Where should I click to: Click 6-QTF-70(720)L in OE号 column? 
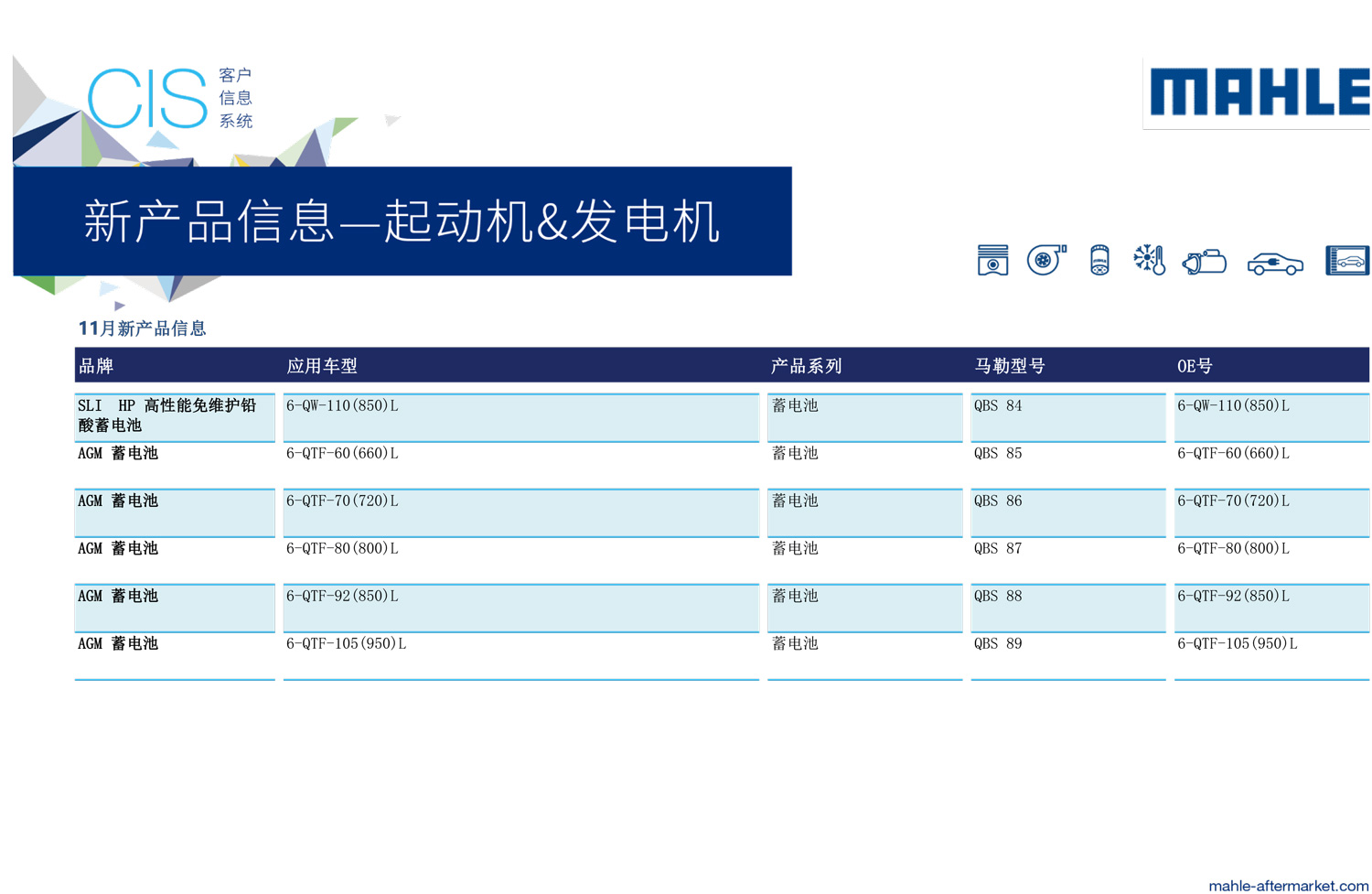[x=1233, y=501]
